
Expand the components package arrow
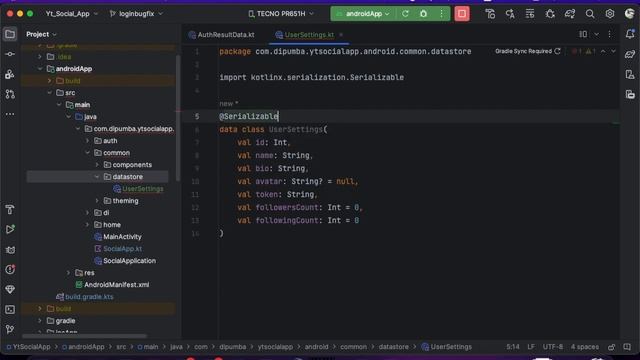point(97,165)
